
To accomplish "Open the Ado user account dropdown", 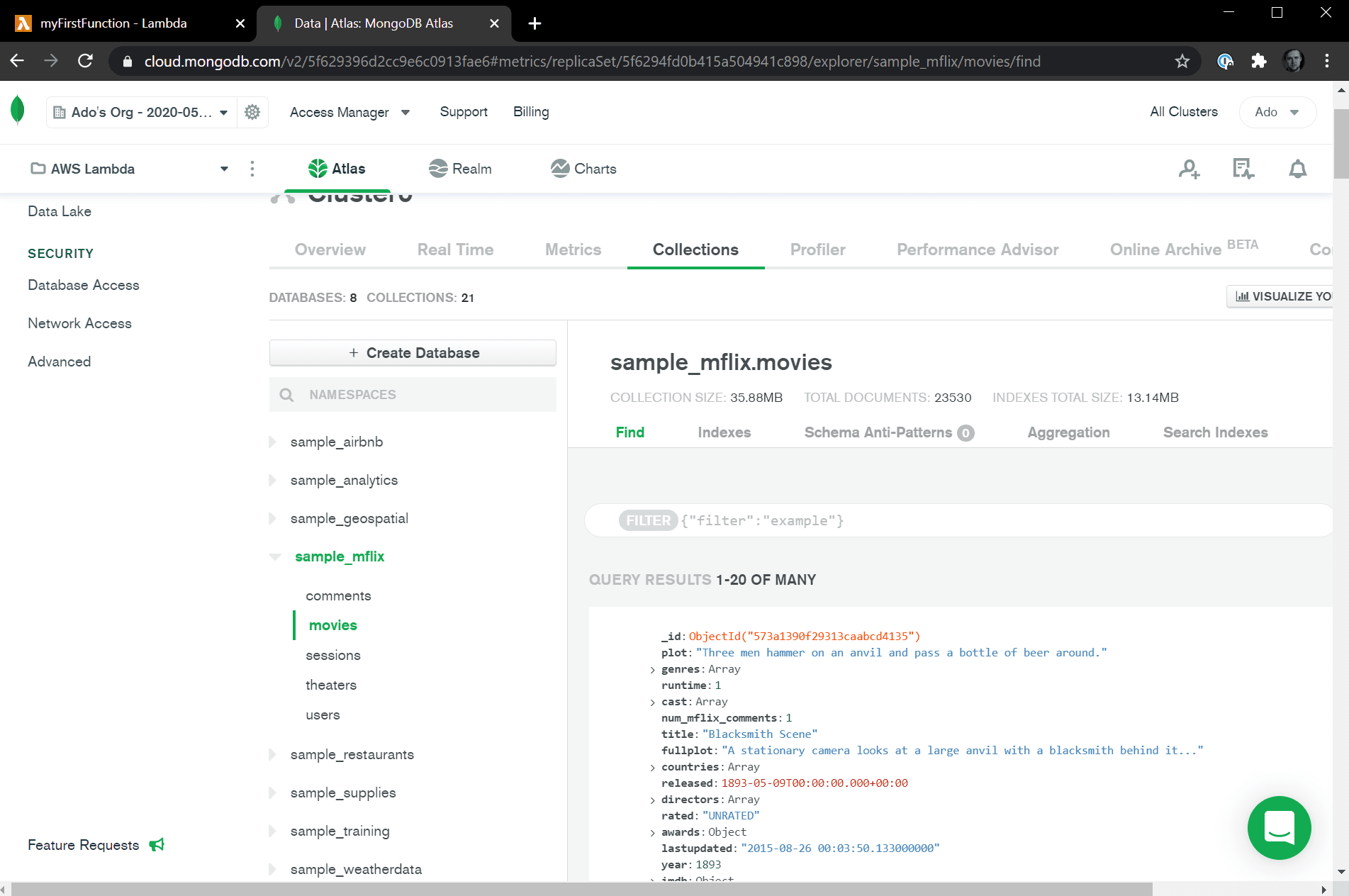I will click(x=1277, y=112).
